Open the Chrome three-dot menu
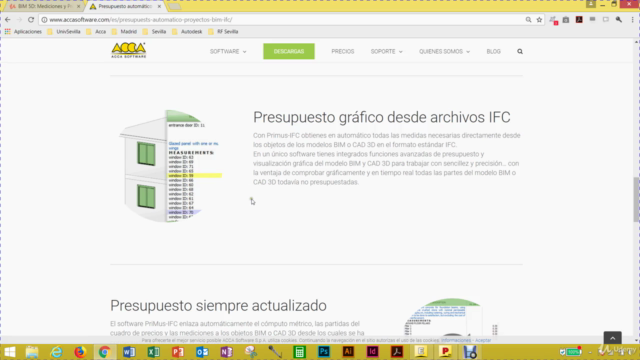 click(x=633, y=20)
